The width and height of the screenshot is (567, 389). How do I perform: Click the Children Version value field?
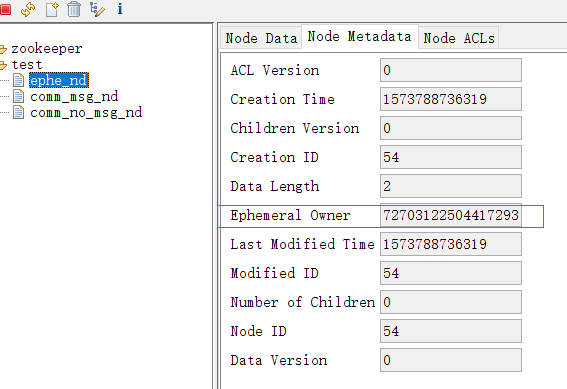coord(451,128)
